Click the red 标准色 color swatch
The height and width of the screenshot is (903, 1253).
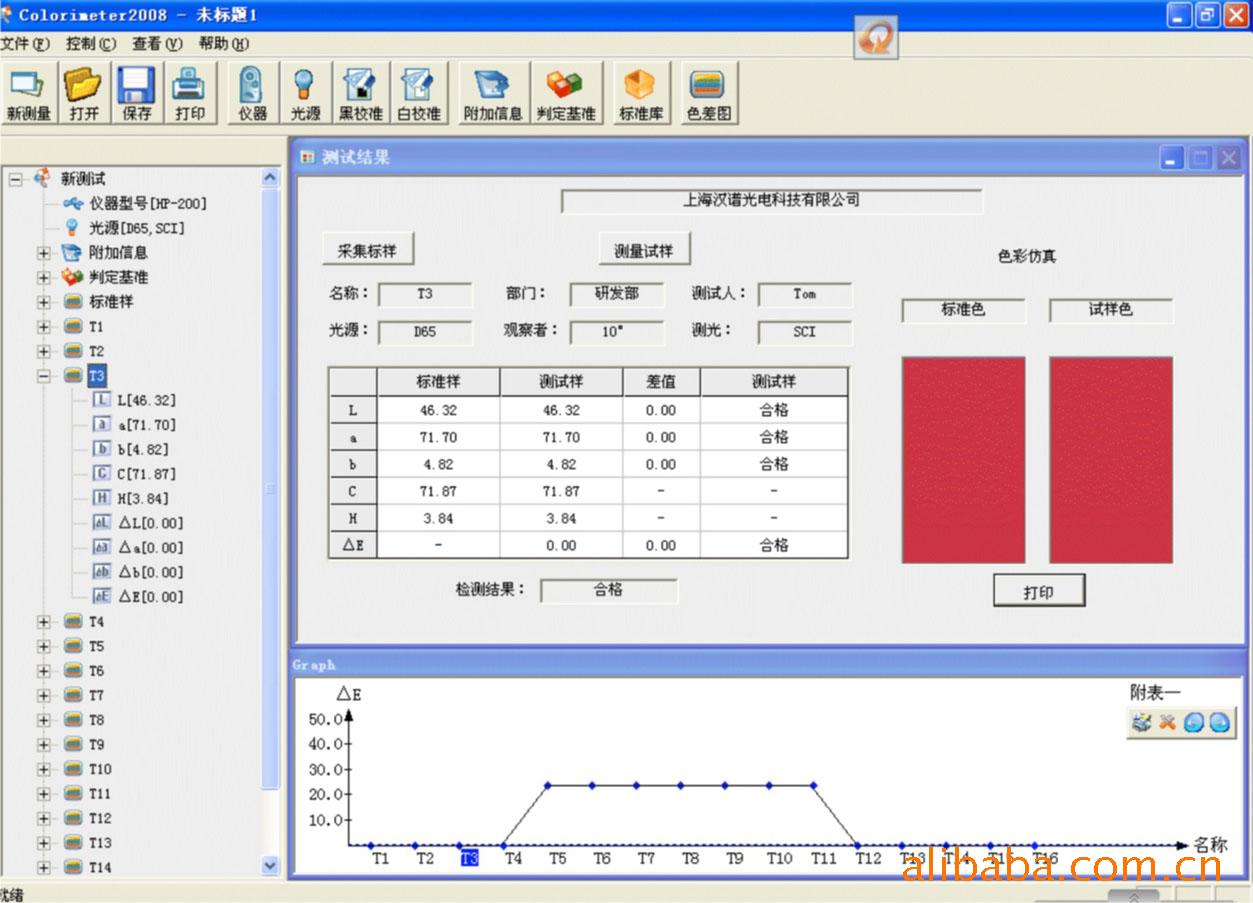click(963, 460)
